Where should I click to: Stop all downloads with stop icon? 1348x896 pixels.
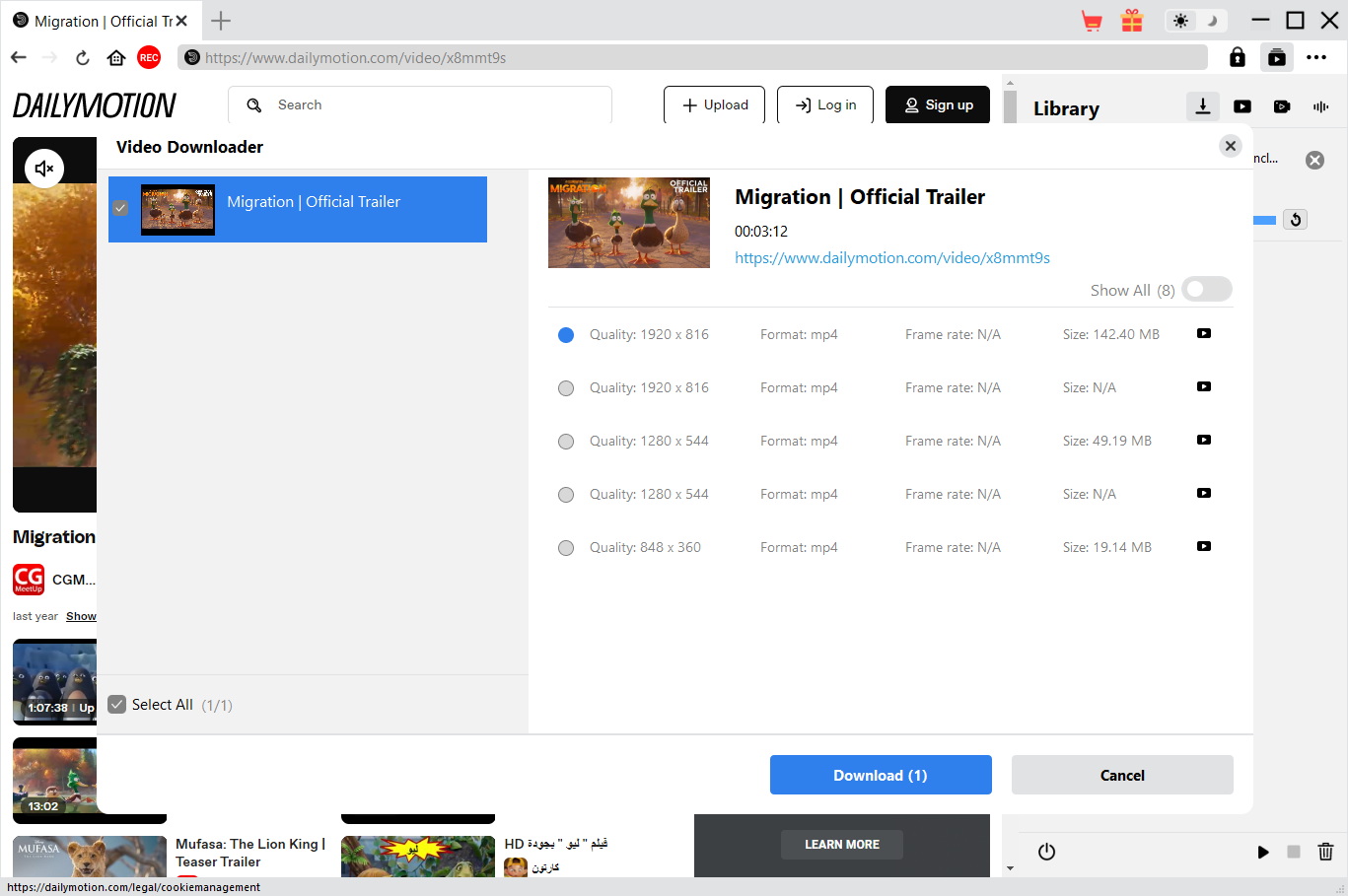click(x=1294, y=852)
